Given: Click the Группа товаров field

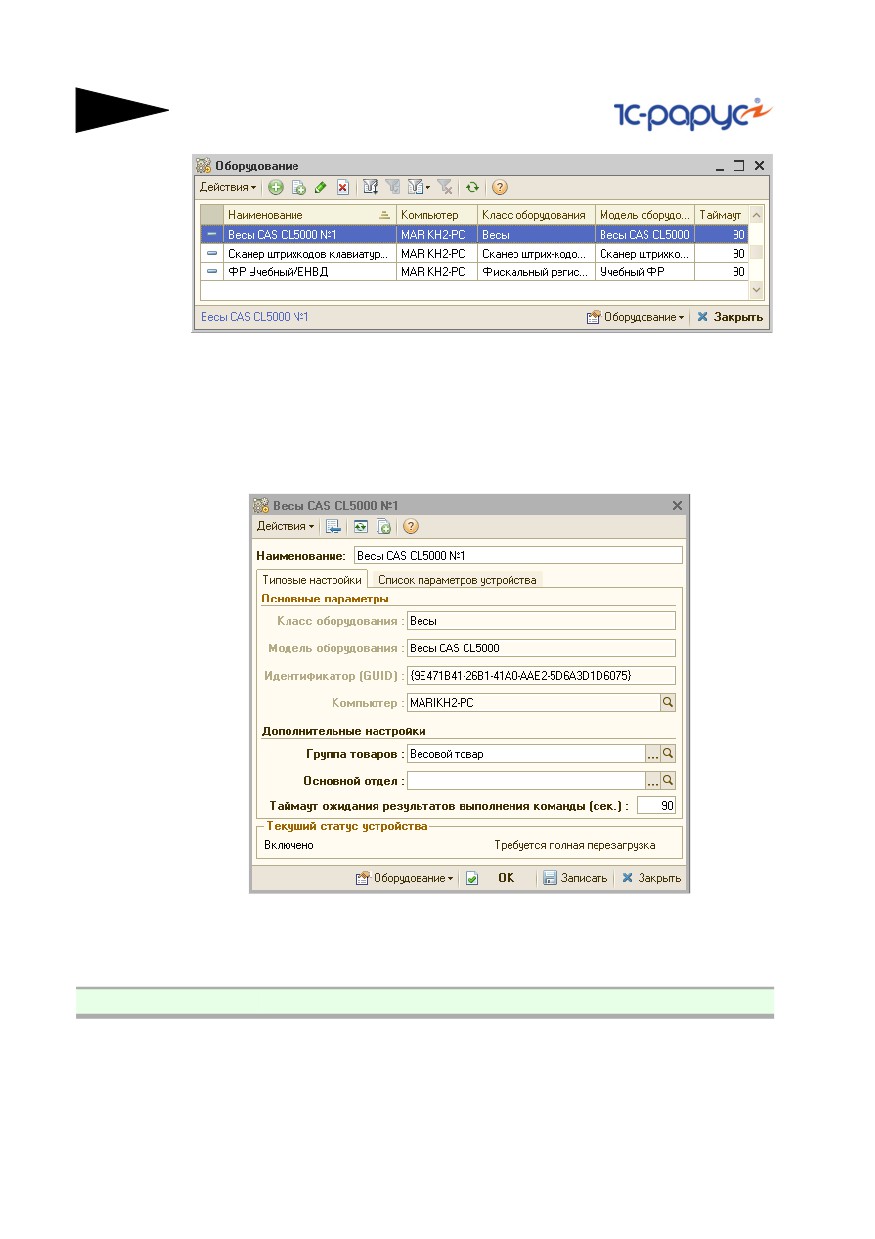Looking at the screenshot, I should [525, 754].
